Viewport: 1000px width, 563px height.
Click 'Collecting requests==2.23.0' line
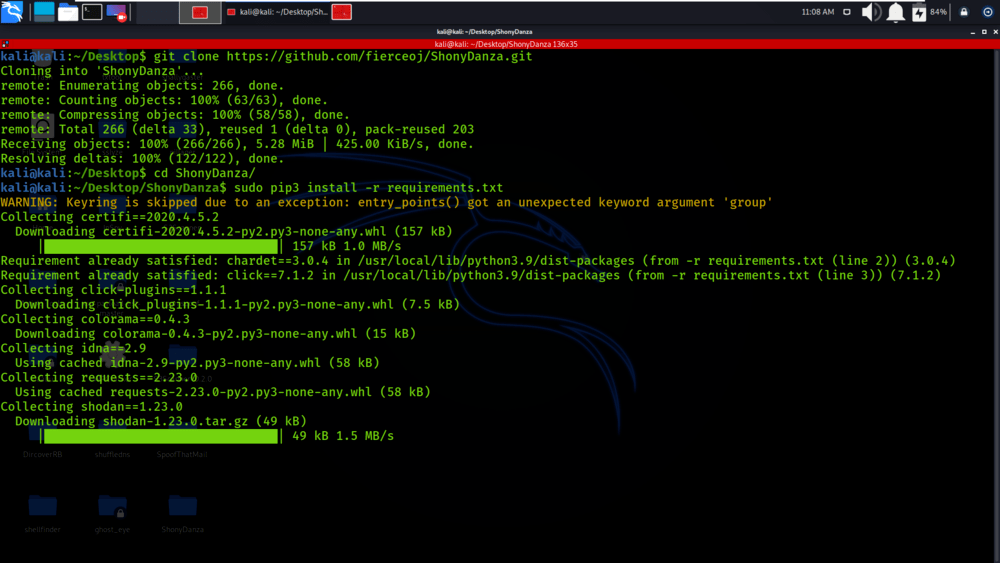click(99, 377)
